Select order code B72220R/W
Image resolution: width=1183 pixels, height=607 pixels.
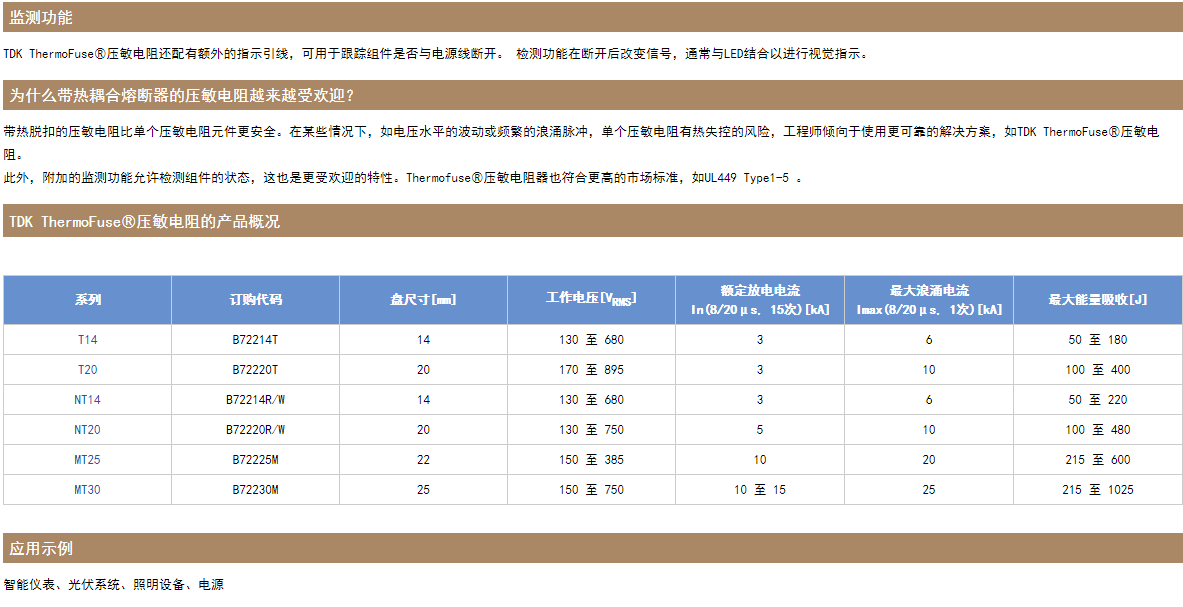pos(256,430)
